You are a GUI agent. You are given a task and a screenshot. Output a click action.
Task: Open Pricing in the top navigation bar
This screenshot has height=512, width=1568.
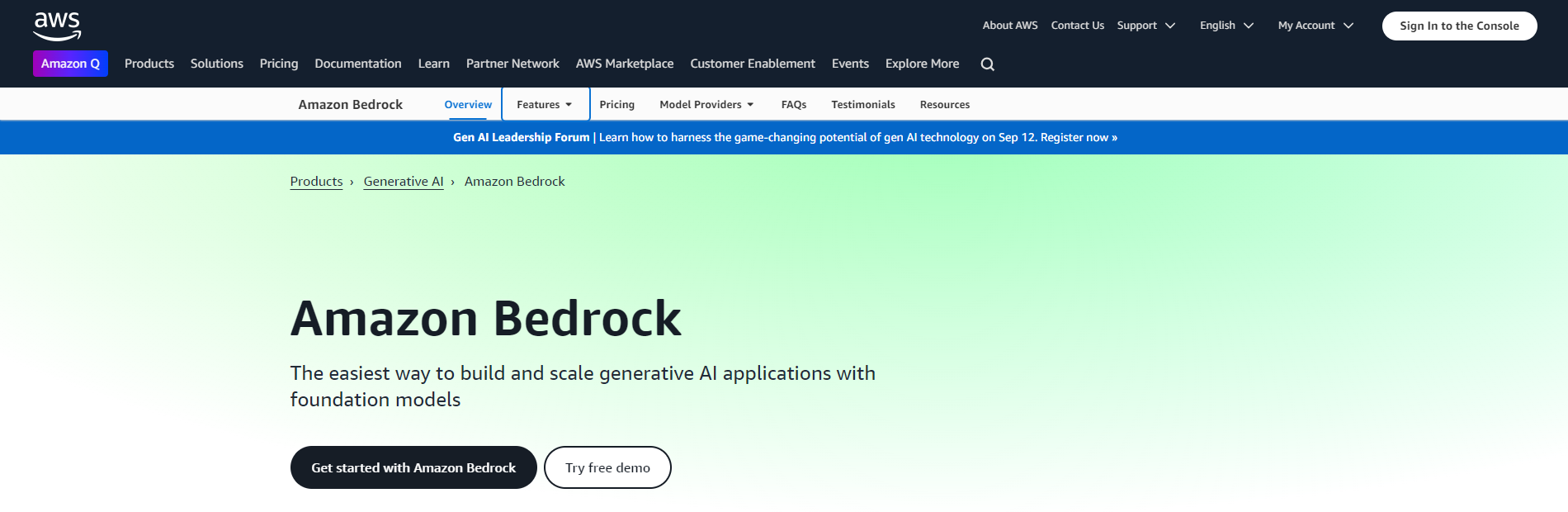pyautogui.click(x=279, y=64)
